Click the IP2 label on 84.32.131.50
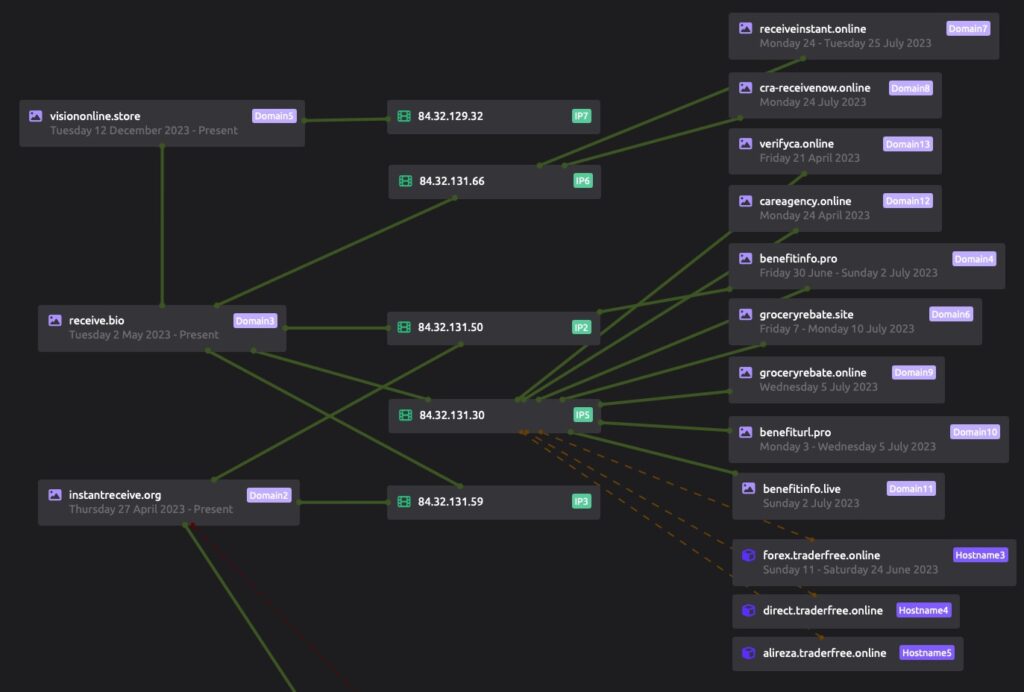The height and width of the screenshot is (692, 1024). click(582, 327)
